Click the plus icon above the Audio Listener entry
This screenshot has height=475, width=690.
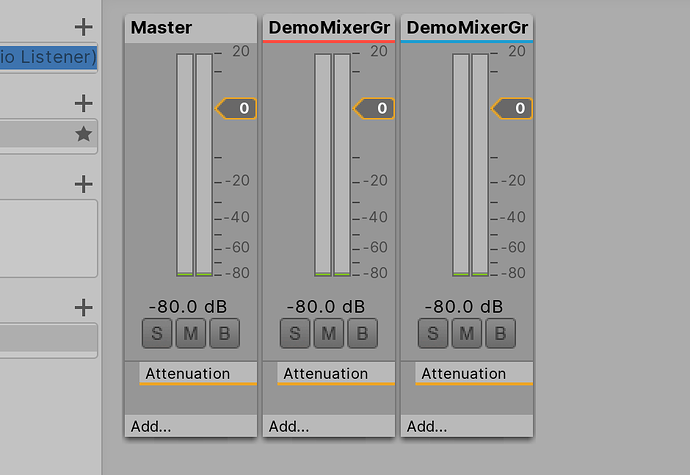[x=83, y=27]
